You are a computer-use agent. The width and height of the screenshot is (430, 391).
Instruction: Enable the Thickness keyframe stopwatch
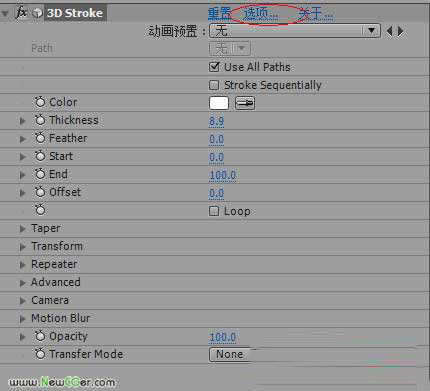(40, 120)
